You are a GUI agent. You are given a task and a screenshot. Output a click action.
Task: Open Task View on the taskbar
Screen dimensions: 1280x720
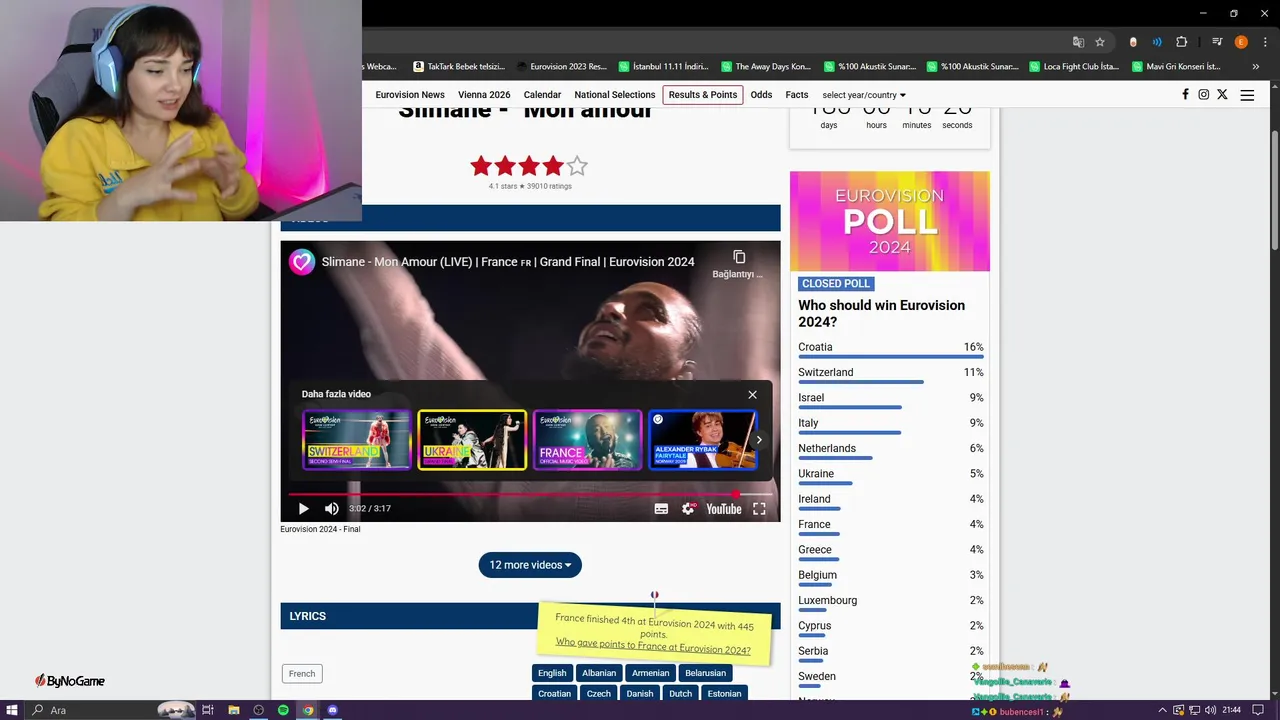(208, 710)
